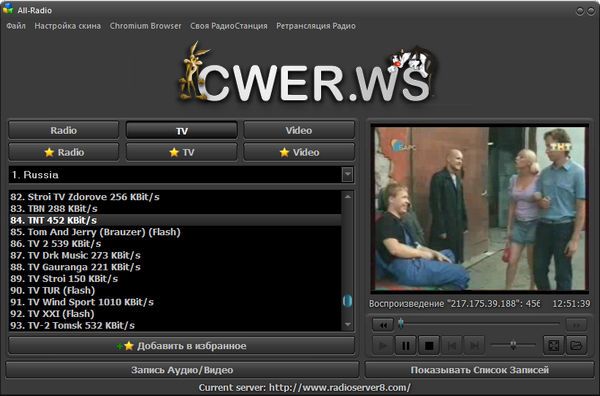Select channel 93. TV-2 Tomsk
Screen dimensions: 600x396
[175, 325]
